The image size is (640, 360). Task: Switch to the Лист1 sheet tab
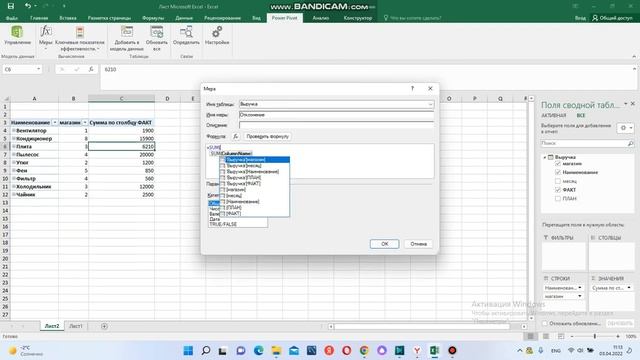coord(76,326)
